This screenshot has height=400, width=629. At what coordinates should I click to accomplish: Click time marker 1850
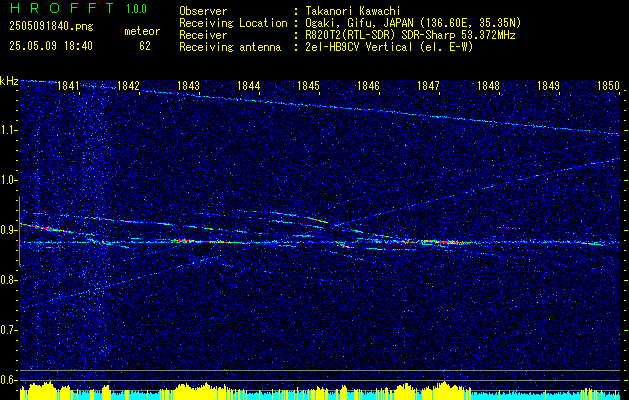click(609, 86)
